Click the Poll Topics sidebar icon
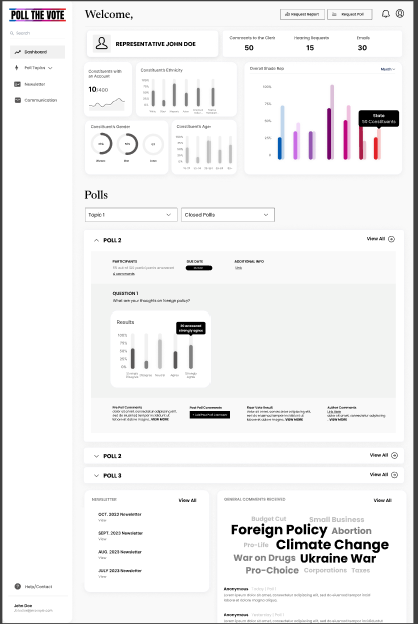 click(17, 68)
